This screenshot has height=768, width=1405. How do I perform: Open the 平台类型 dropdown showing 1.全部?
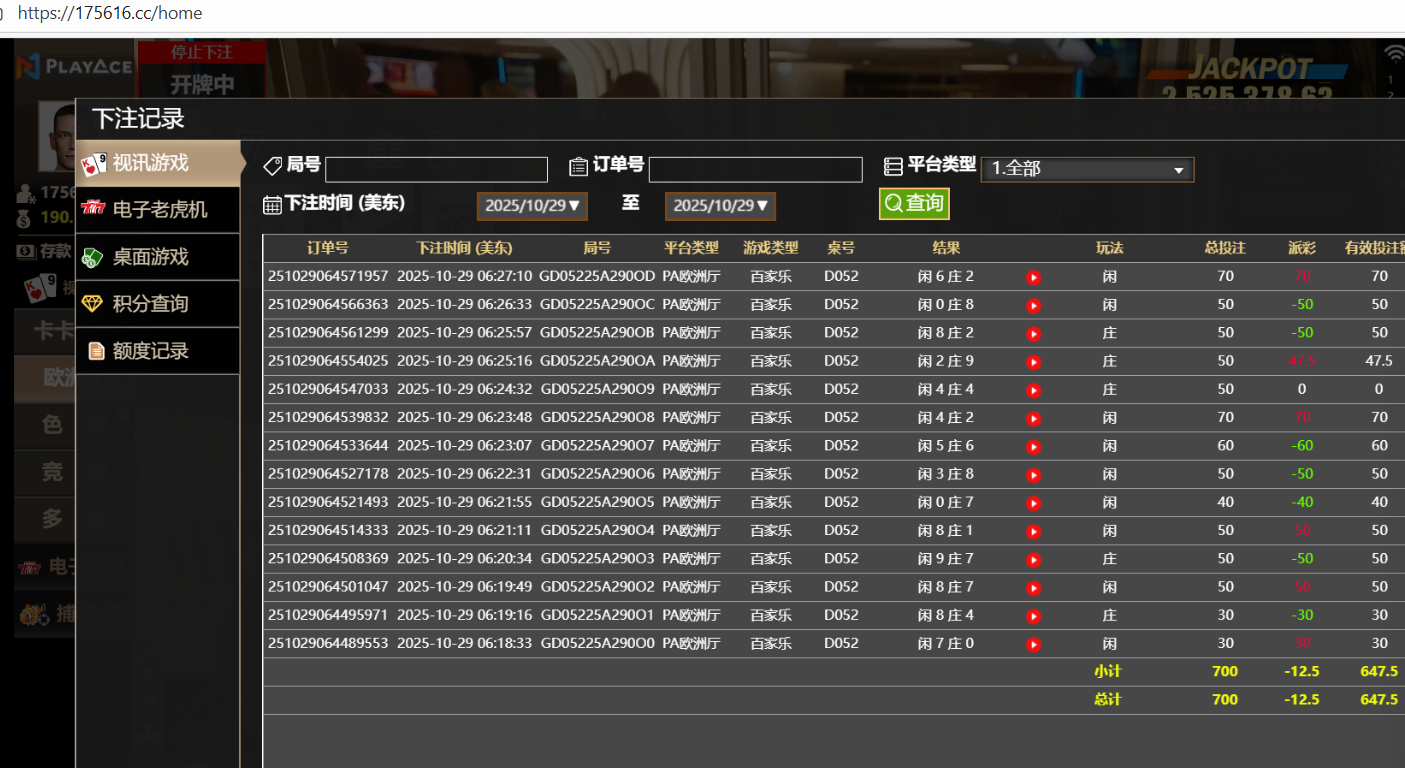click(1087, 169)
